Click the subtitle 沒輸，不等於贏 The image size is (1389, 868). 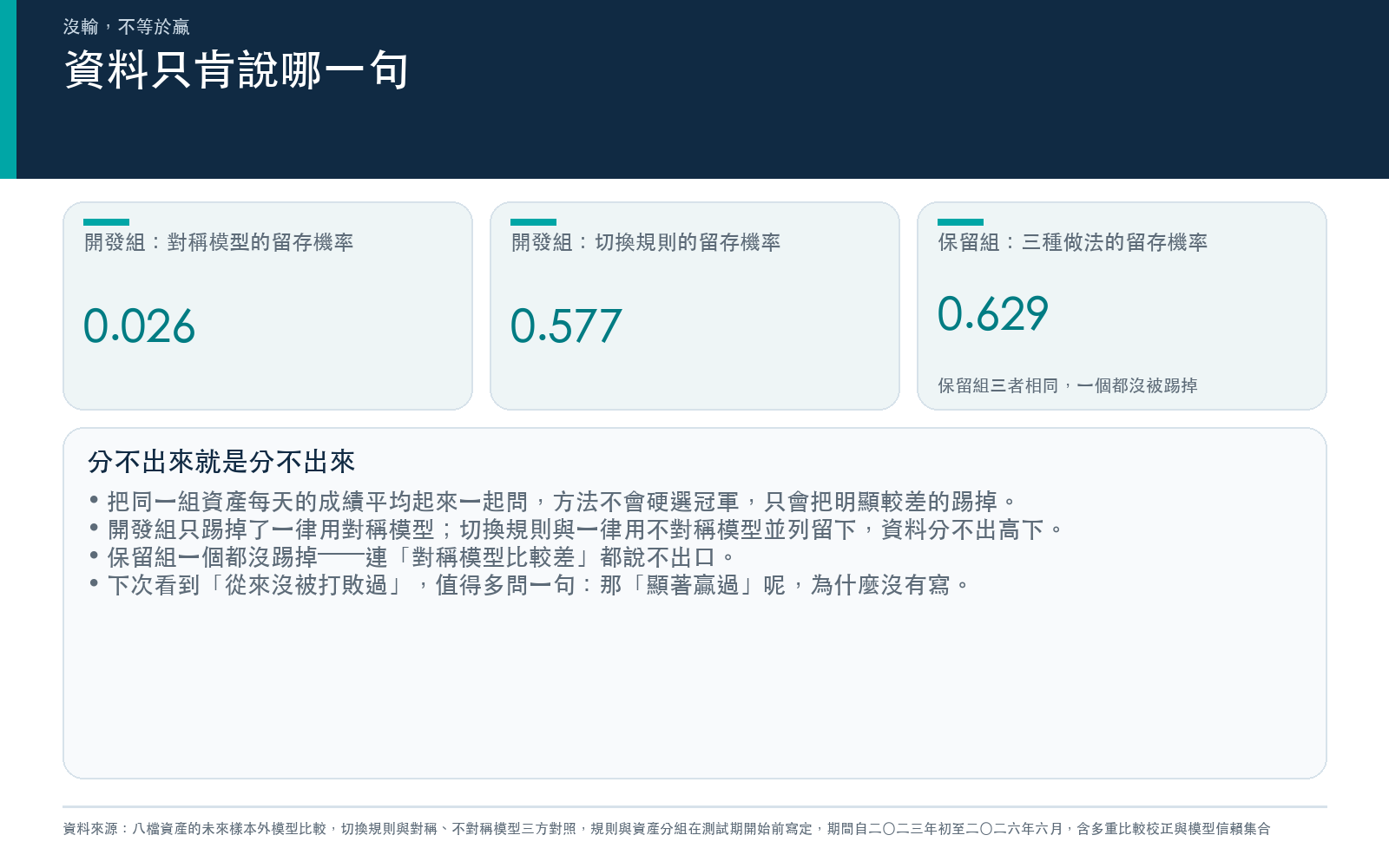(127, 27)
